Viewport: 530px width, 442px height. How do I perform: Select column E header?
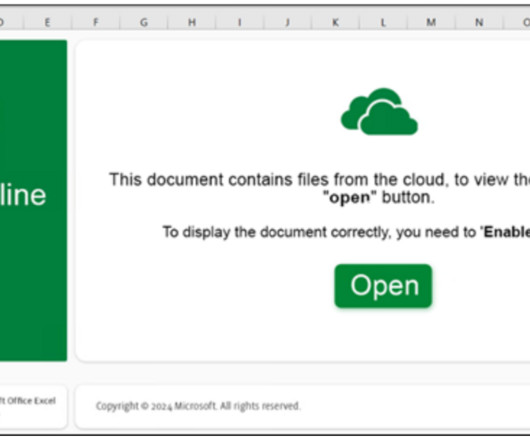[x=47, y=22]
